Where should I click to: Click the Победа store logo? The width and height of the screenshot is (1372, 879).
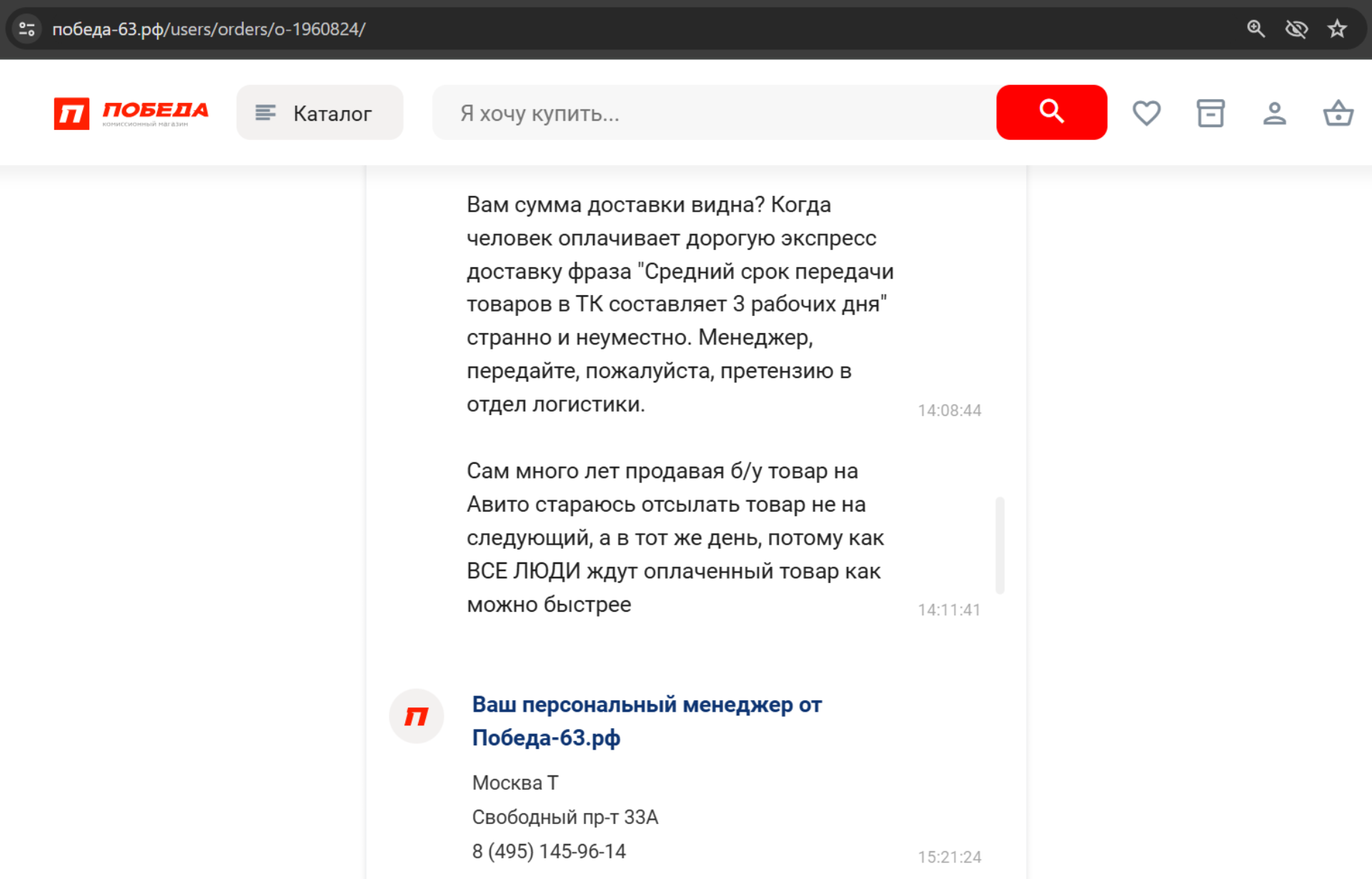click(x=131, y=113)
